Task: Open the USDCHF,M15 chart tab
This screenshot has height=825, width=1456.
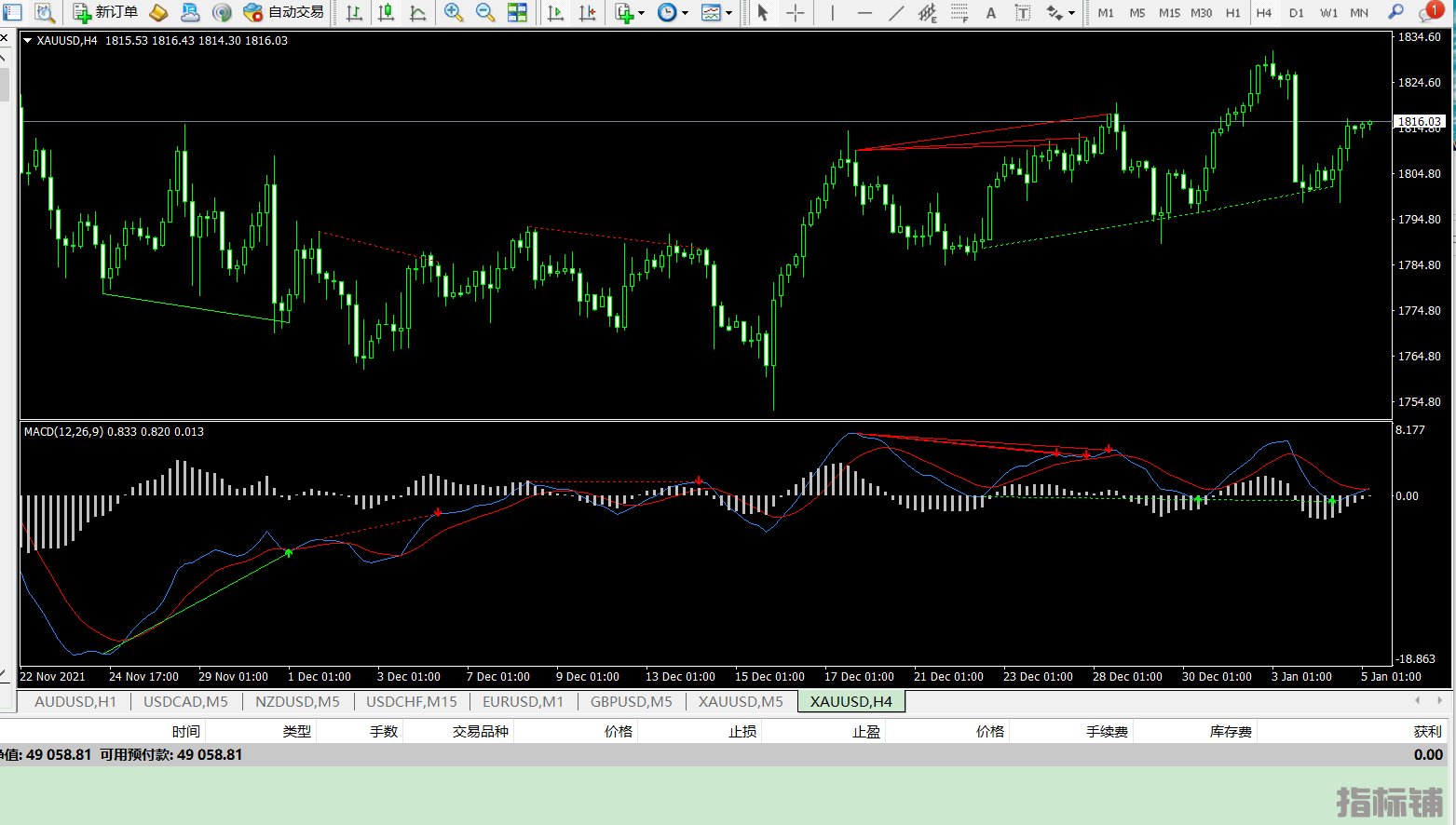Action: (412, 701)
